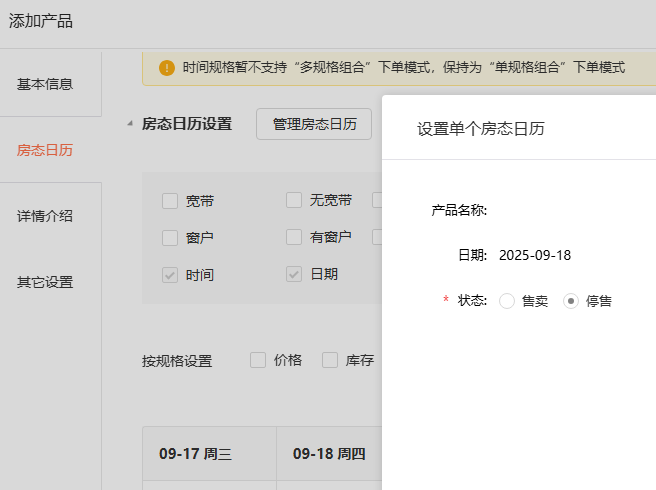Toggle the checked 日期 checkbox
Viewport: 656px width, 490px height.
294,274
